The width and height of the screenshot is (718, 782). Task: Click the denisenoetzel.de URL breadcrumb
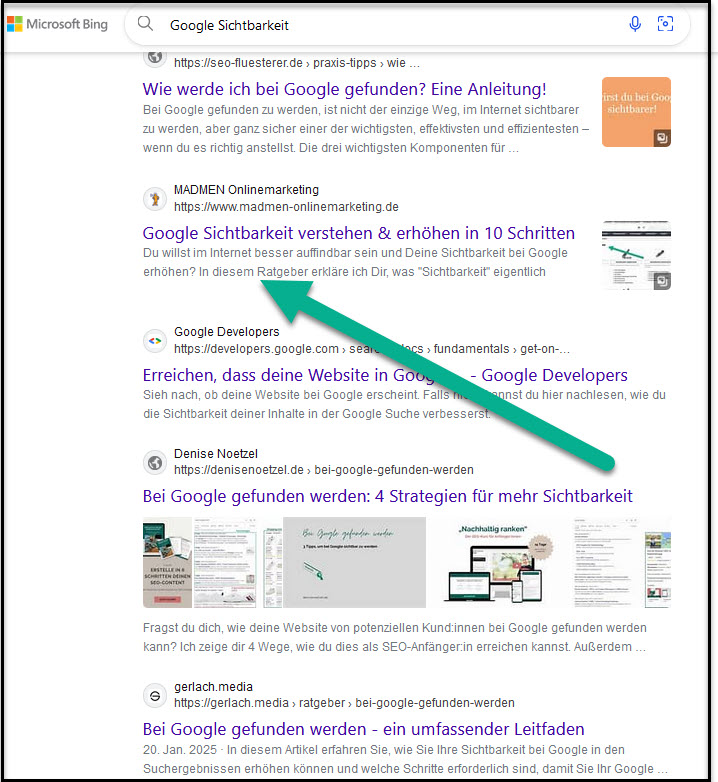tap(324, 470)
